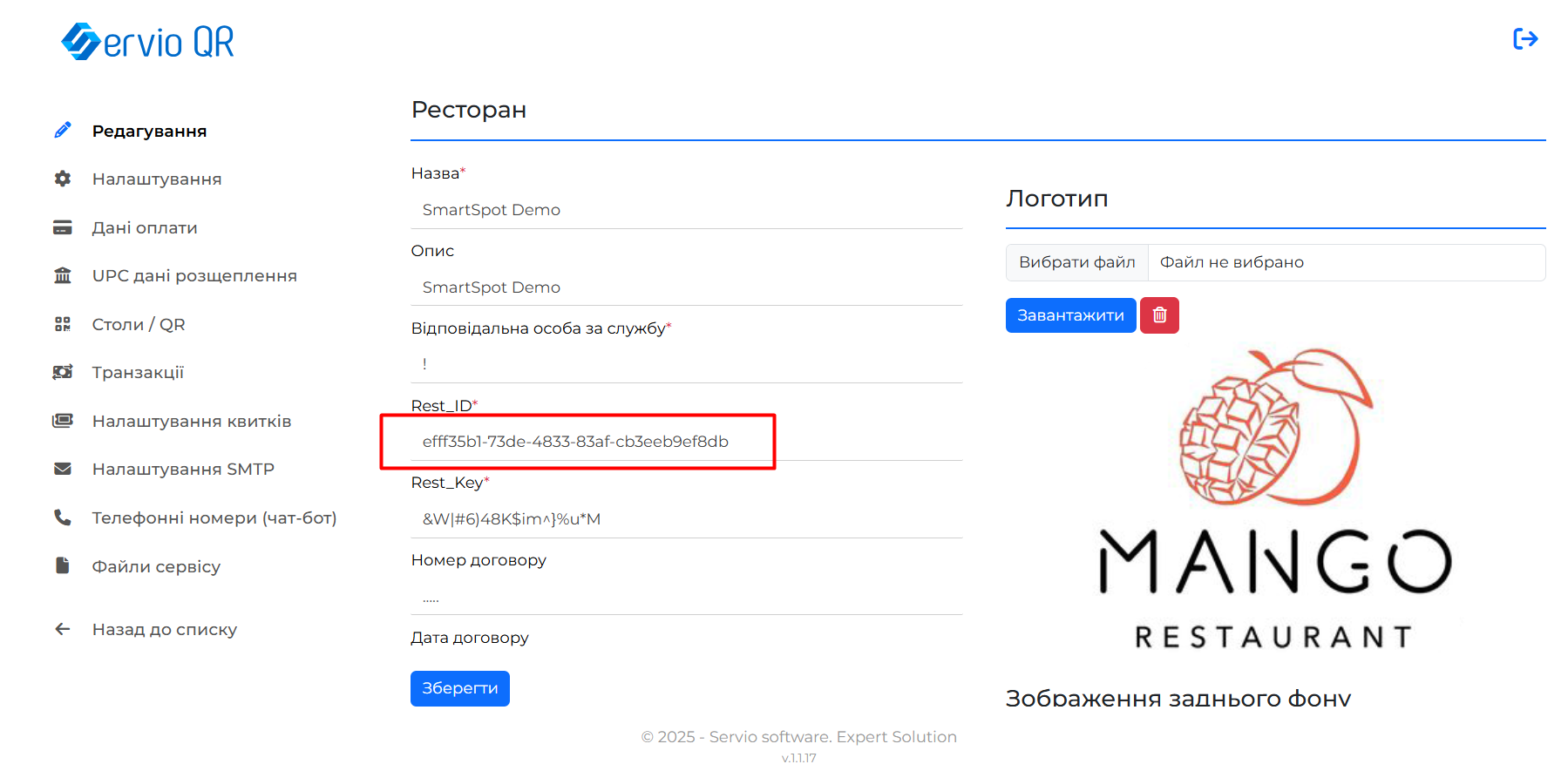The width and height of the screenshot is (1568, 771).
Task: Go back via Назад до списку
Action: click(x=164, y=629)
